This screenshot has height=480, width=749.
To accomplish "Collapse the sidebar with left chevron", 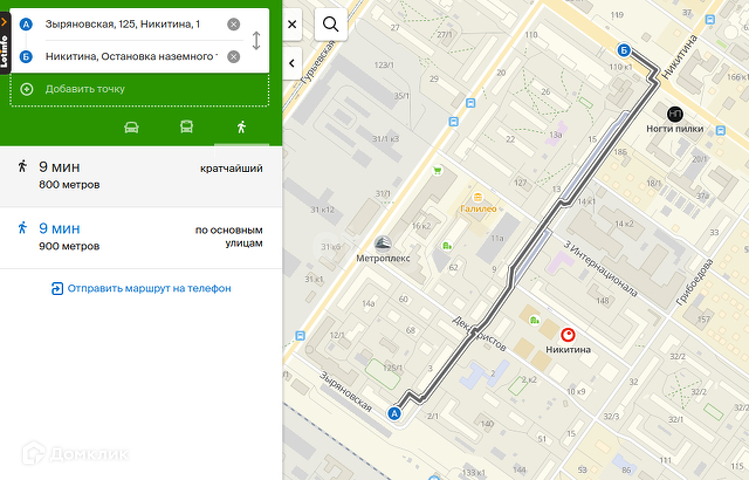I will click(292, 63).
